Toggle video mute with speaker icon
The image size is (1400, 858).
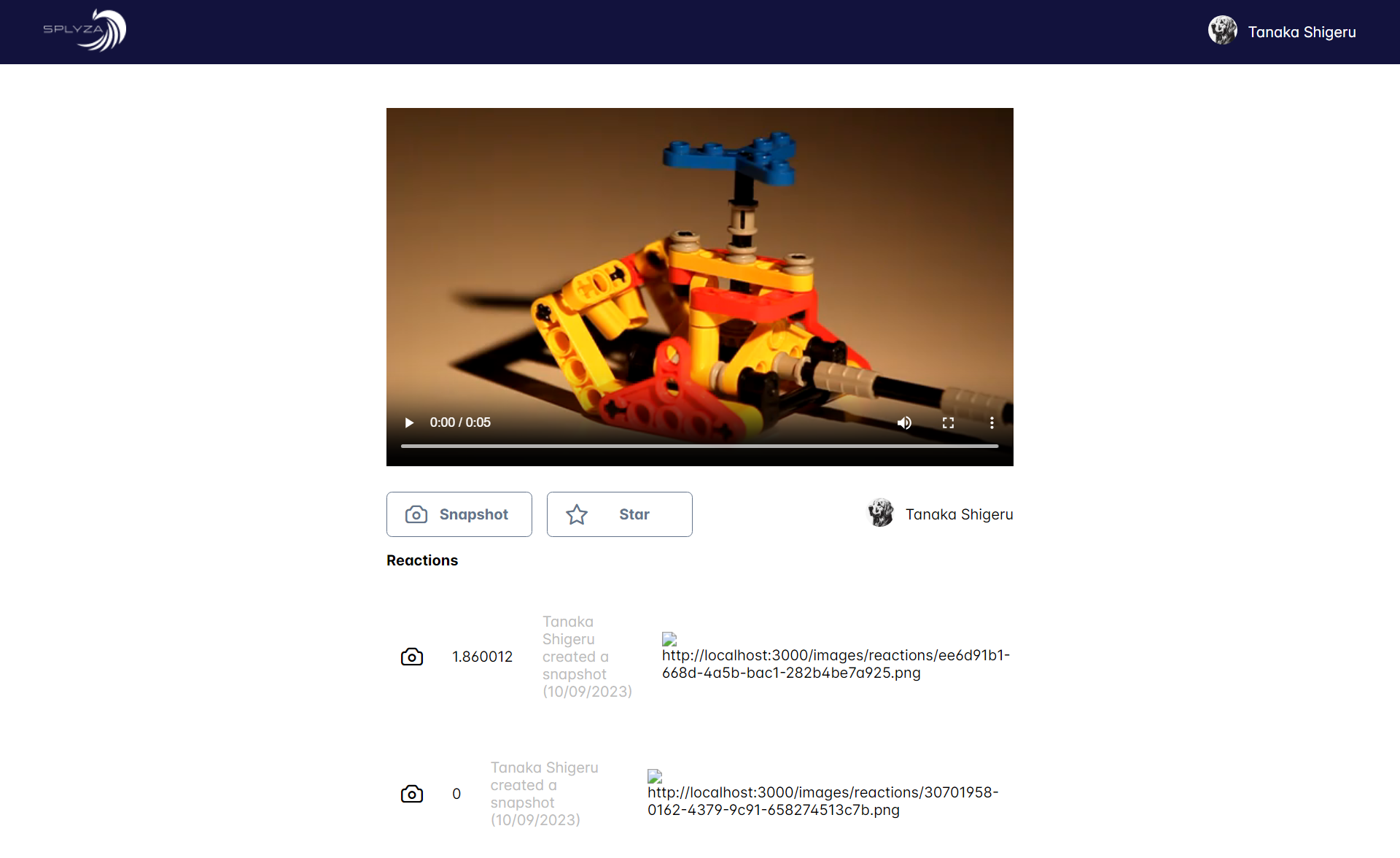point(904,422)
